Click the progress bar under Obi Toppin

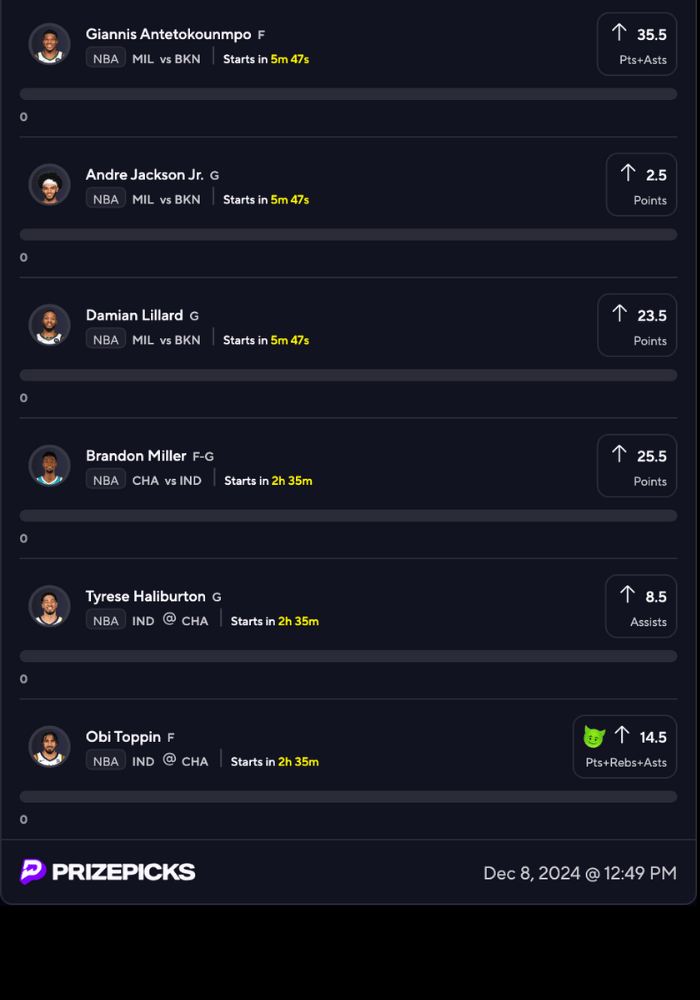point(348,797)
